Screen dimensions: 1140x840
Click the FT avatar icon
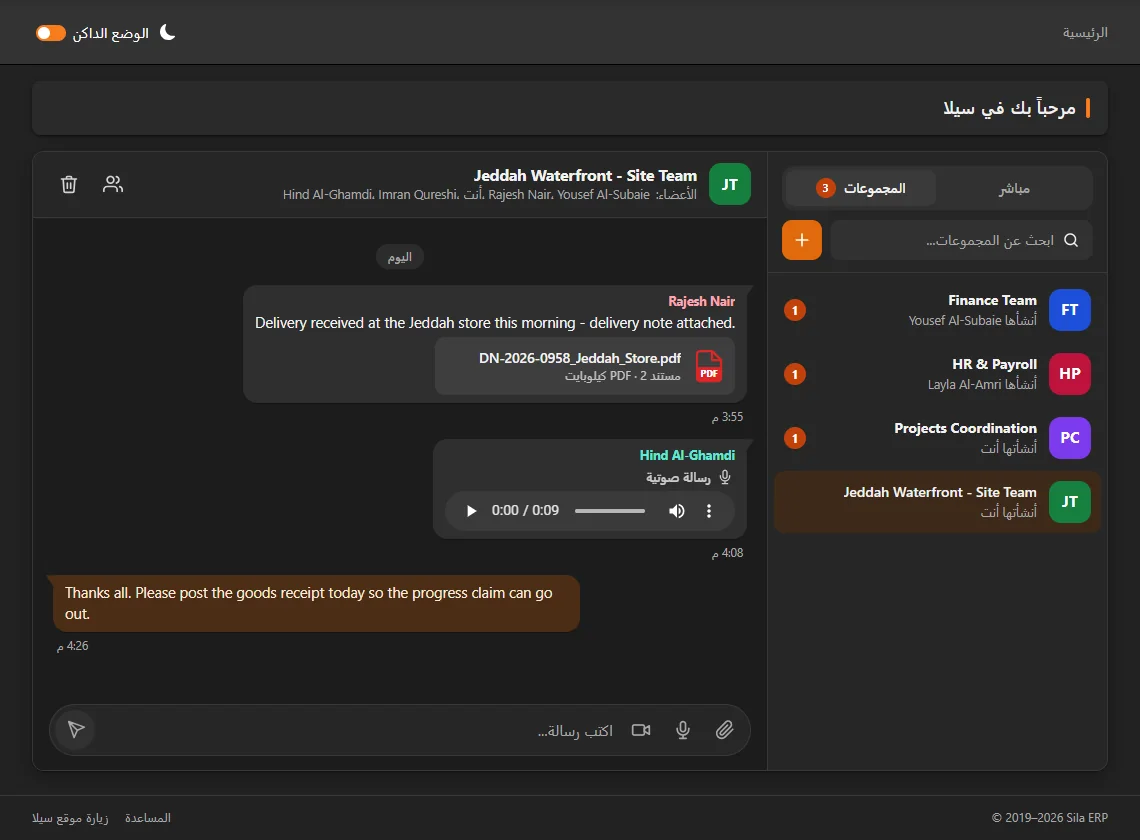pyautogui.click(x=1069, y=310)
